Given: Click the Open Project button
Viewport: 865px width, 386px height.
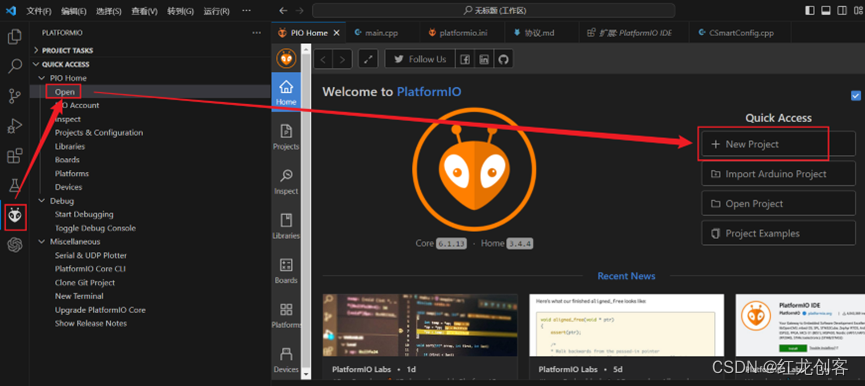Looking at the screenshot, I should (x=778, y=203).
